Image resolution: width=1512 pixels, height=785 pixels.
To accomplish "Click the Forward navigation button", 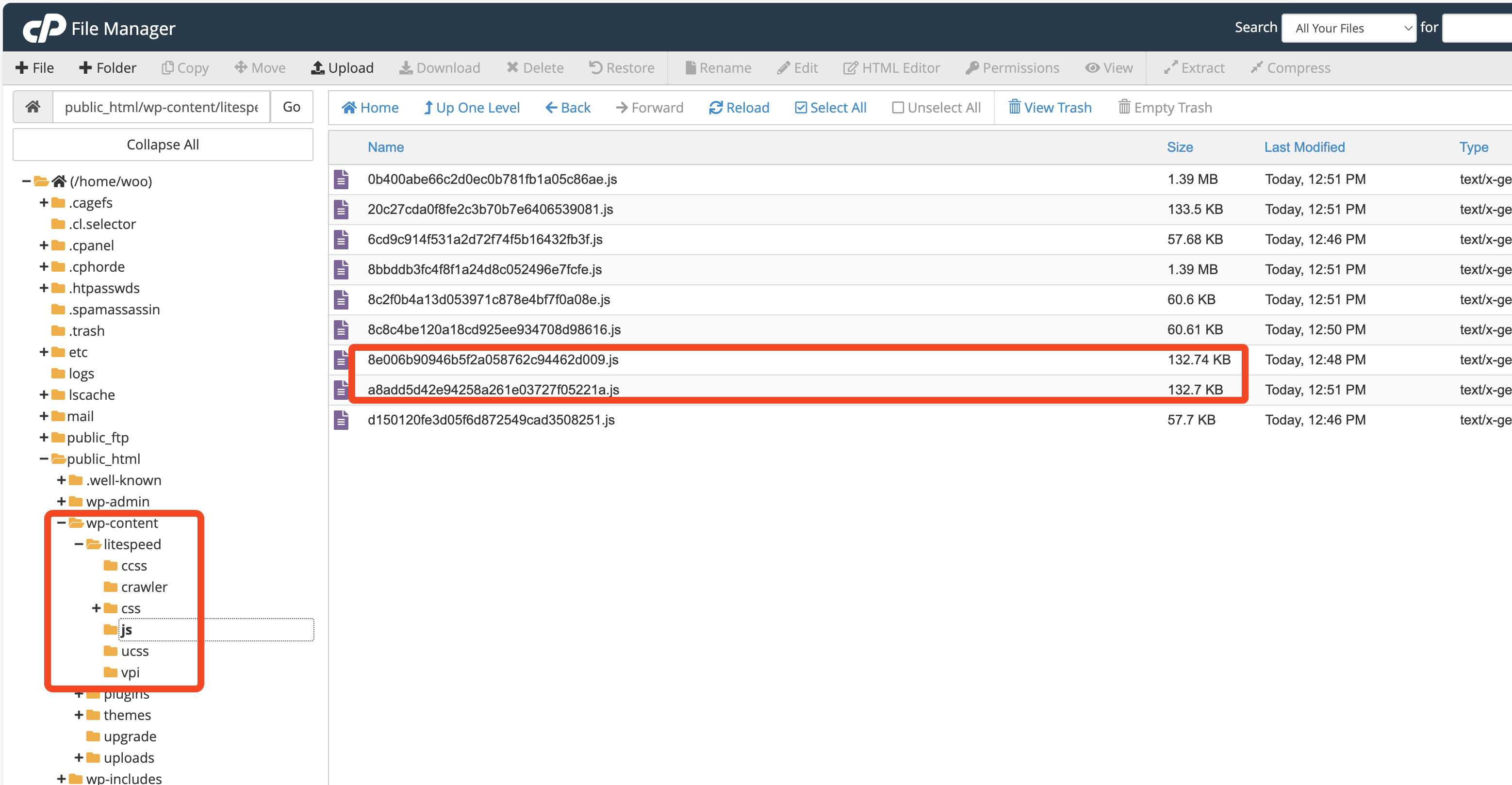I will [649, 108].
